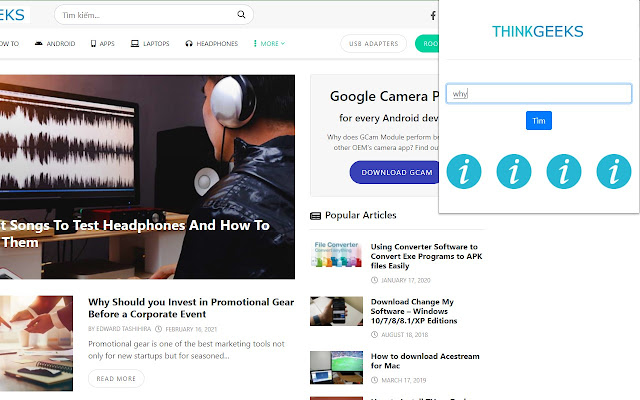Click the blue Tìm button in the popup

tap(539, 120)
